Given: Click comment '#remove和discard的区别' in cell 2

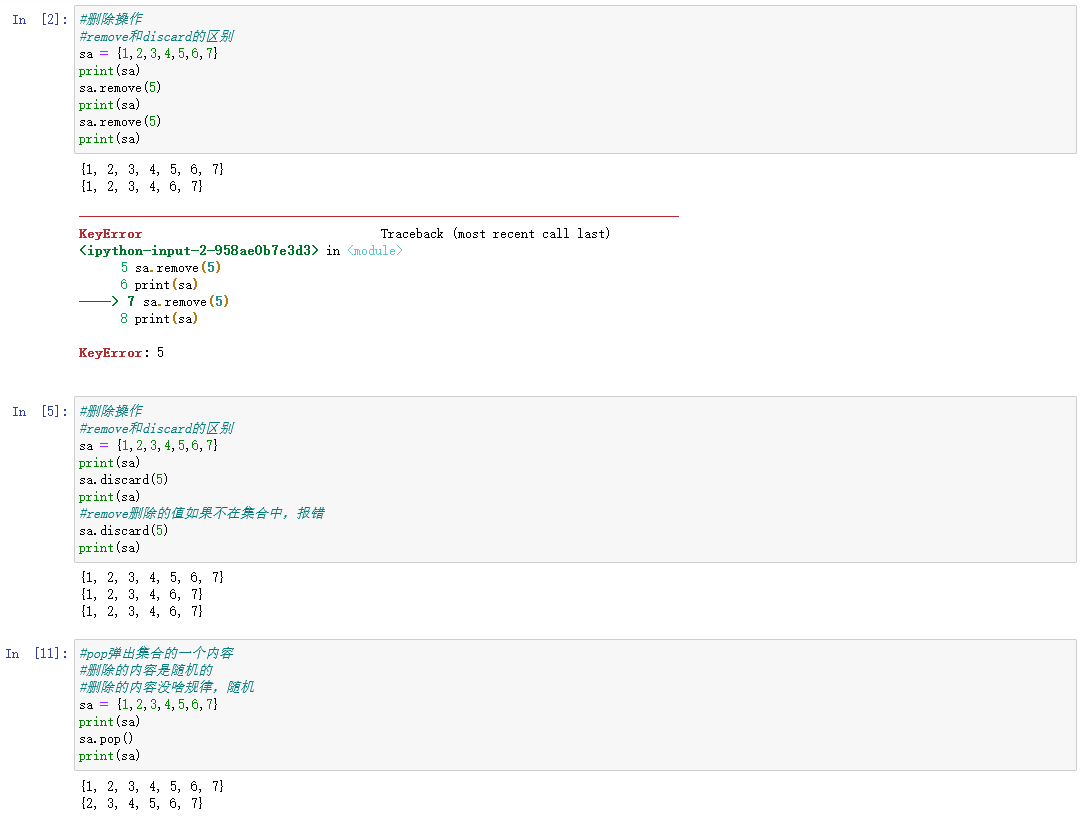Looking at the screenshot, I should [156, 36].
